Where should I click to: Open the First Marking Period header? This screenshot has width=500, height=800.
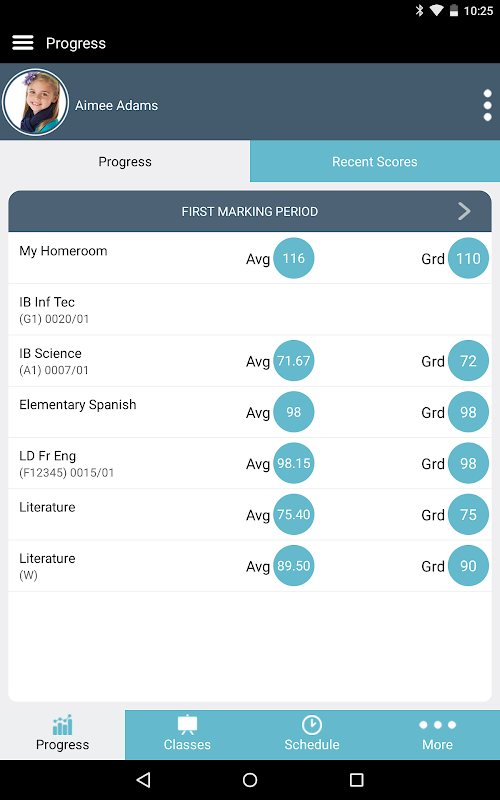point(250,211)
